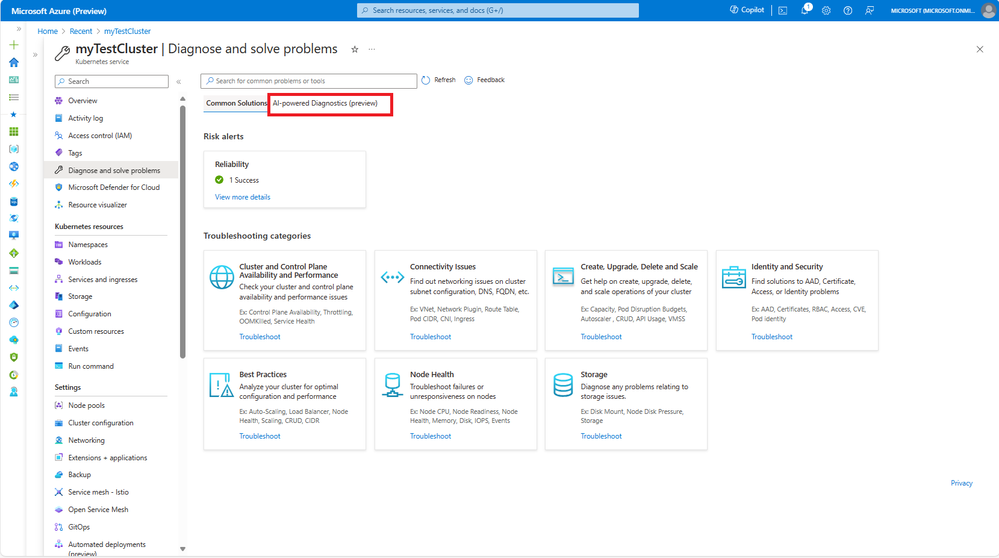The width and height of the screenshot is (999, 558).
Task: Favorite this page with the star icon
Action: (x=355, y=50)
